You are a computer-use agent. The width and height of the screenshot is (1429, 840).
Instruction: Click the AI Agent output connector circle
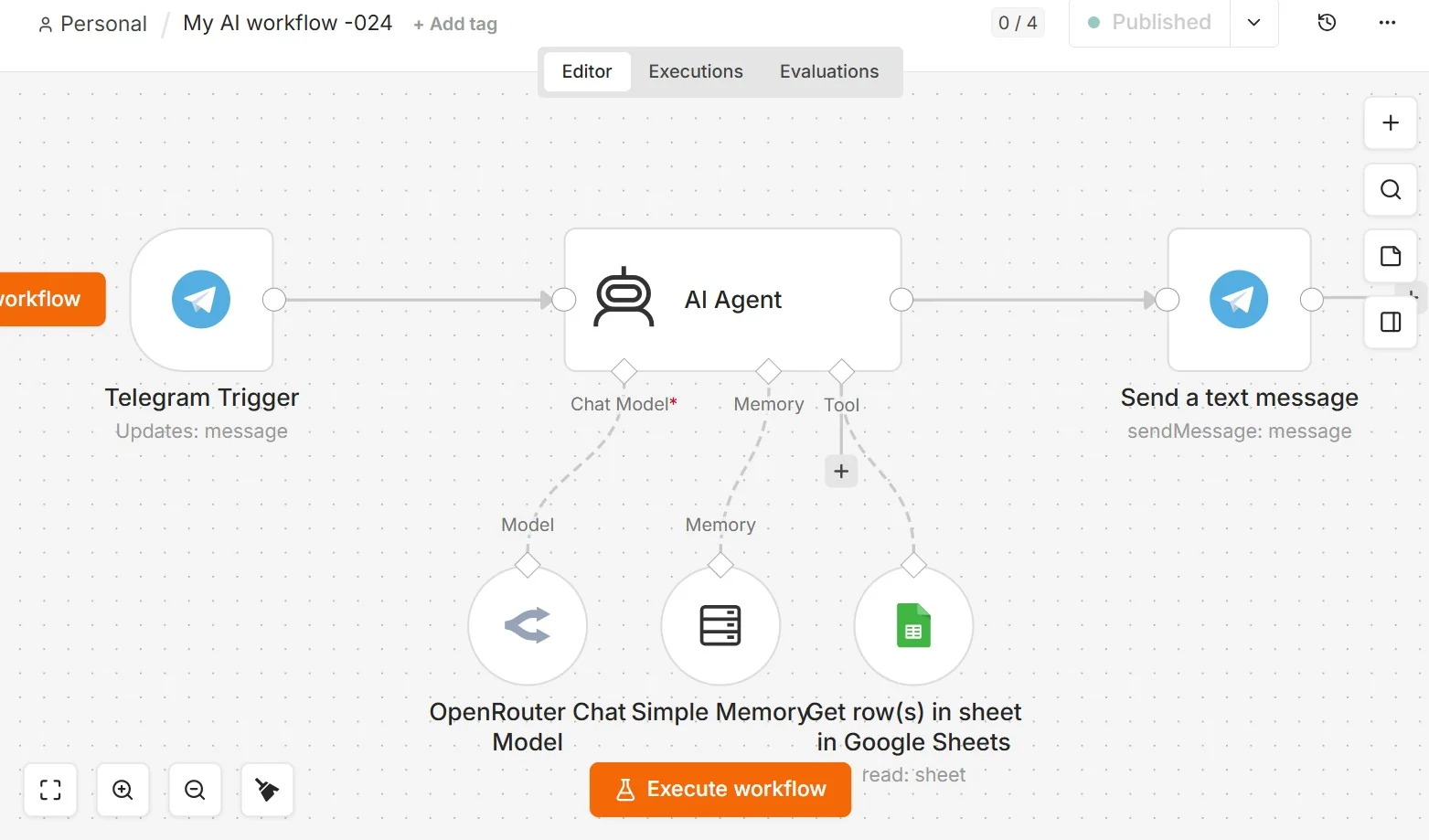(901, 300)
